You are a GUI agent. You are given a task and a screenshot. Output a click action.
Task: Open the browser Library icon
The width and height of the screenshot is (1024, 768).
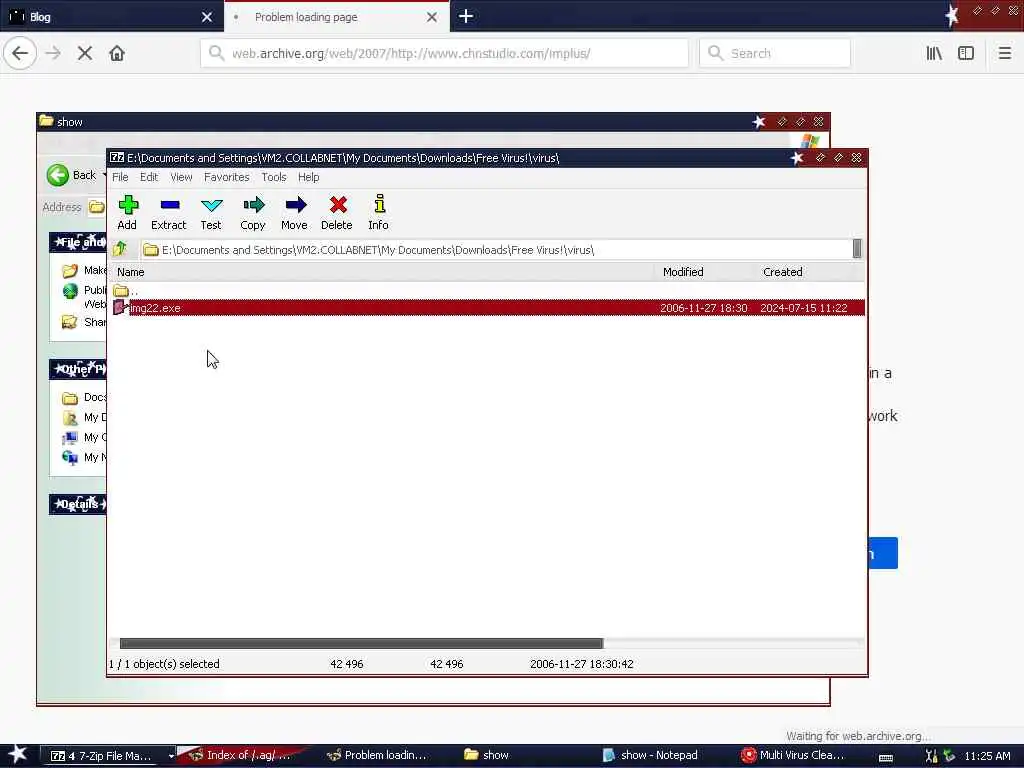934,53
